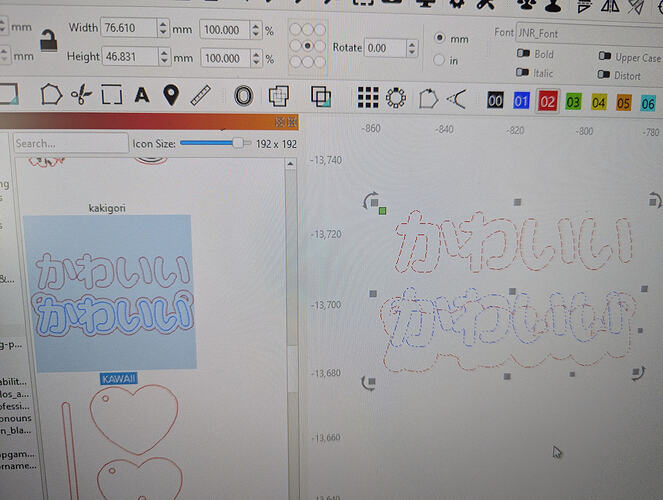Viewport: 663px width, 500px height.
Task: Click the art library Search field
Action: (71, 143)
